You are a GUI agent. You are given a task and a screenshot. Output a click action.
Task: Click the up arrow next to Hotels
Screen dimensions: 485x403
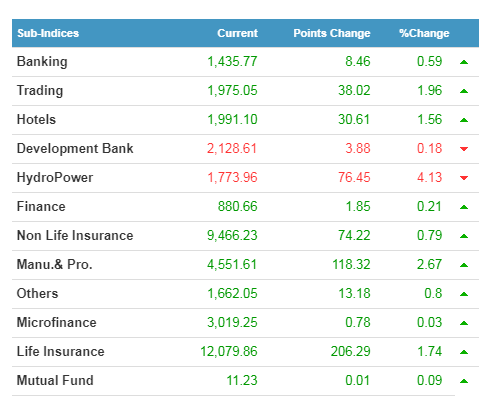click(x=464, y=120)
